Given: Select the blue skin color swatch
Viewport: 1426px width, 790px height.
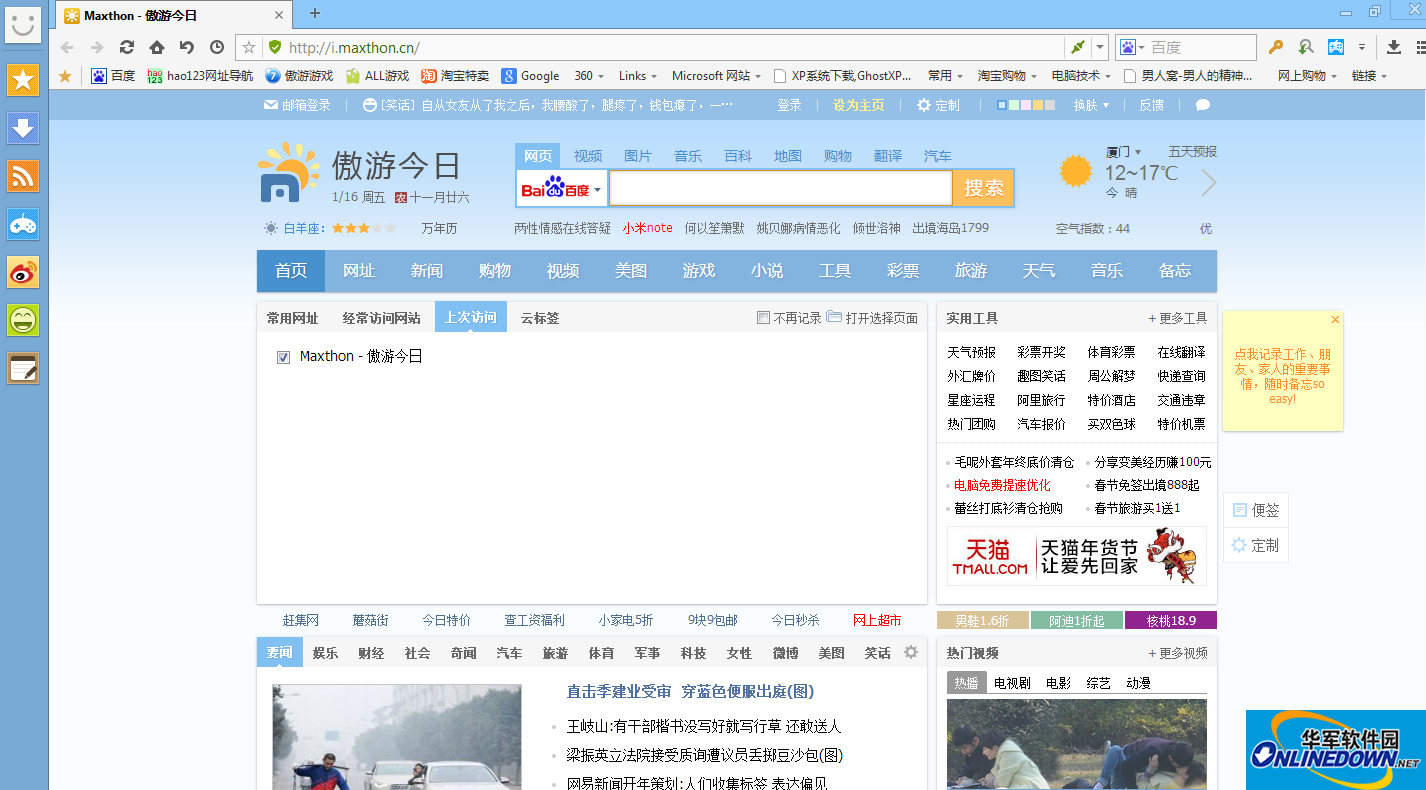Looking at the screenshot, I should point(1002,105).
